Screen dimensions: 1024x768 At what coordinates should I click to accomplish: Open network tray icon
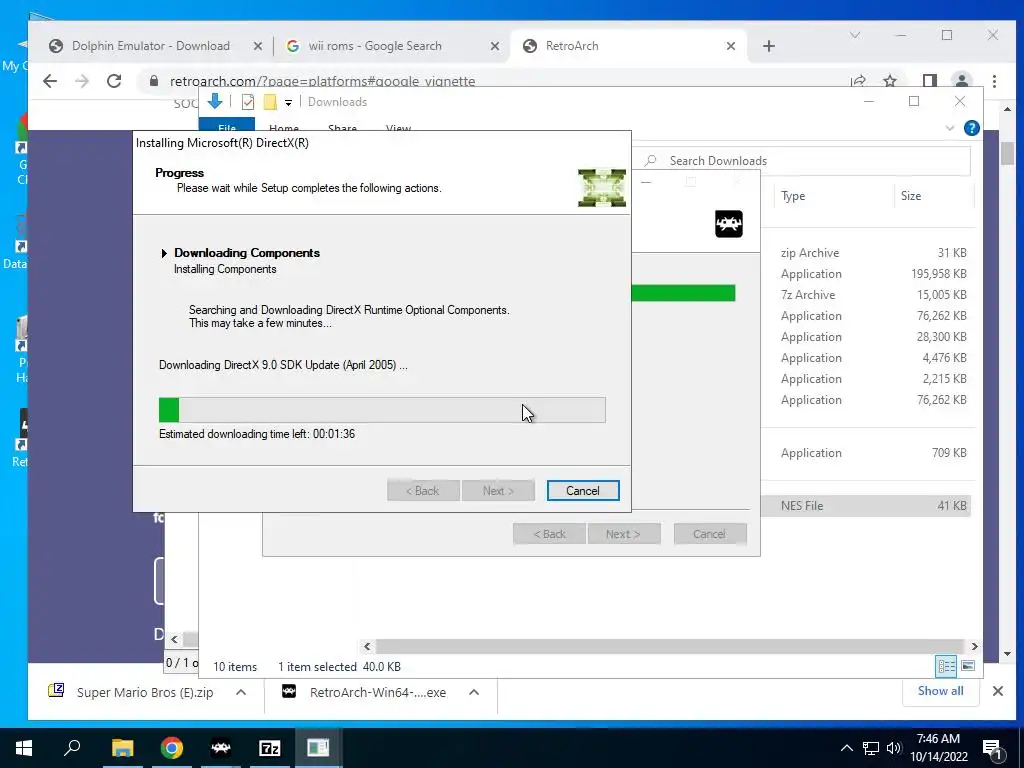coord(871,748)
